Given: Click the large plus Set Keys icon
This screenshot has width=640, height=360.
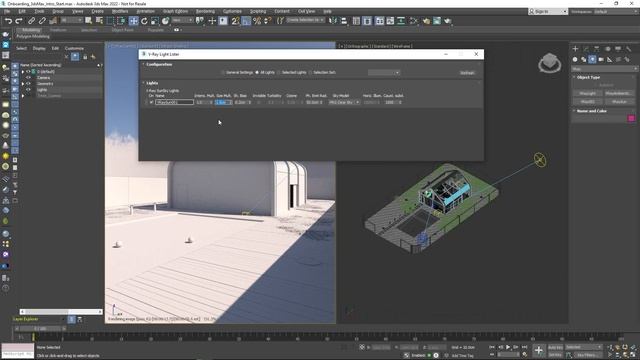Looking at the screenshot, I should [538, 350].
